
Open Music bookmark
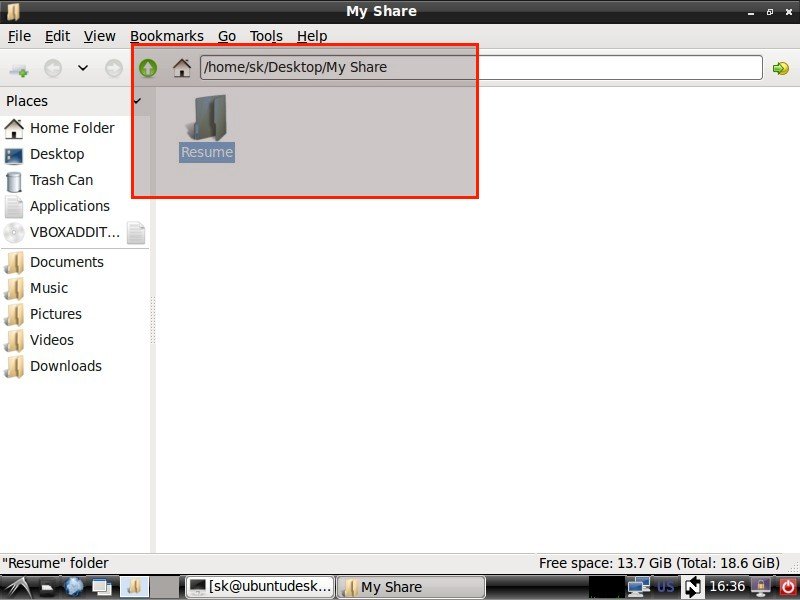(x=75, y=288)
